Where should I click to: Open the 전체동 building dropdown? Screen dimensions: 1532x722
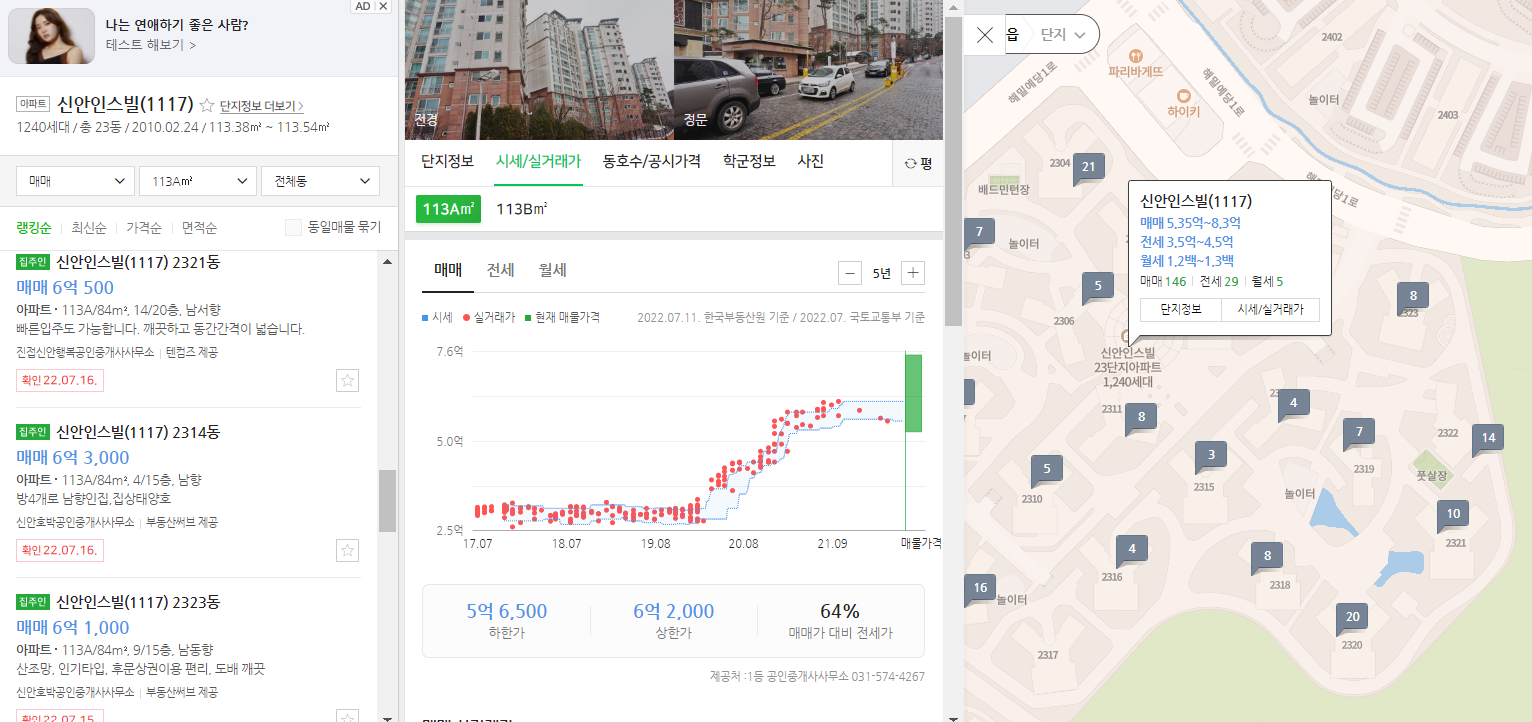320,181
